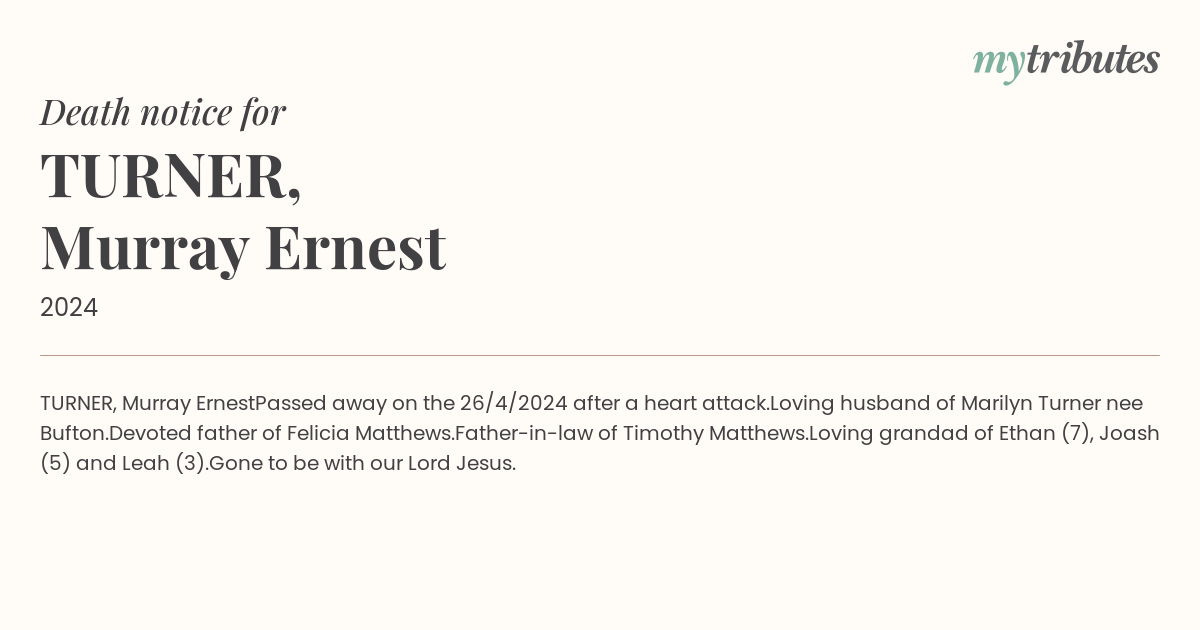Image resolution: width=1200 pixels, height=630 pixels.
Task: Click the green "my" part of logo
Action: (x=999, y=64)
